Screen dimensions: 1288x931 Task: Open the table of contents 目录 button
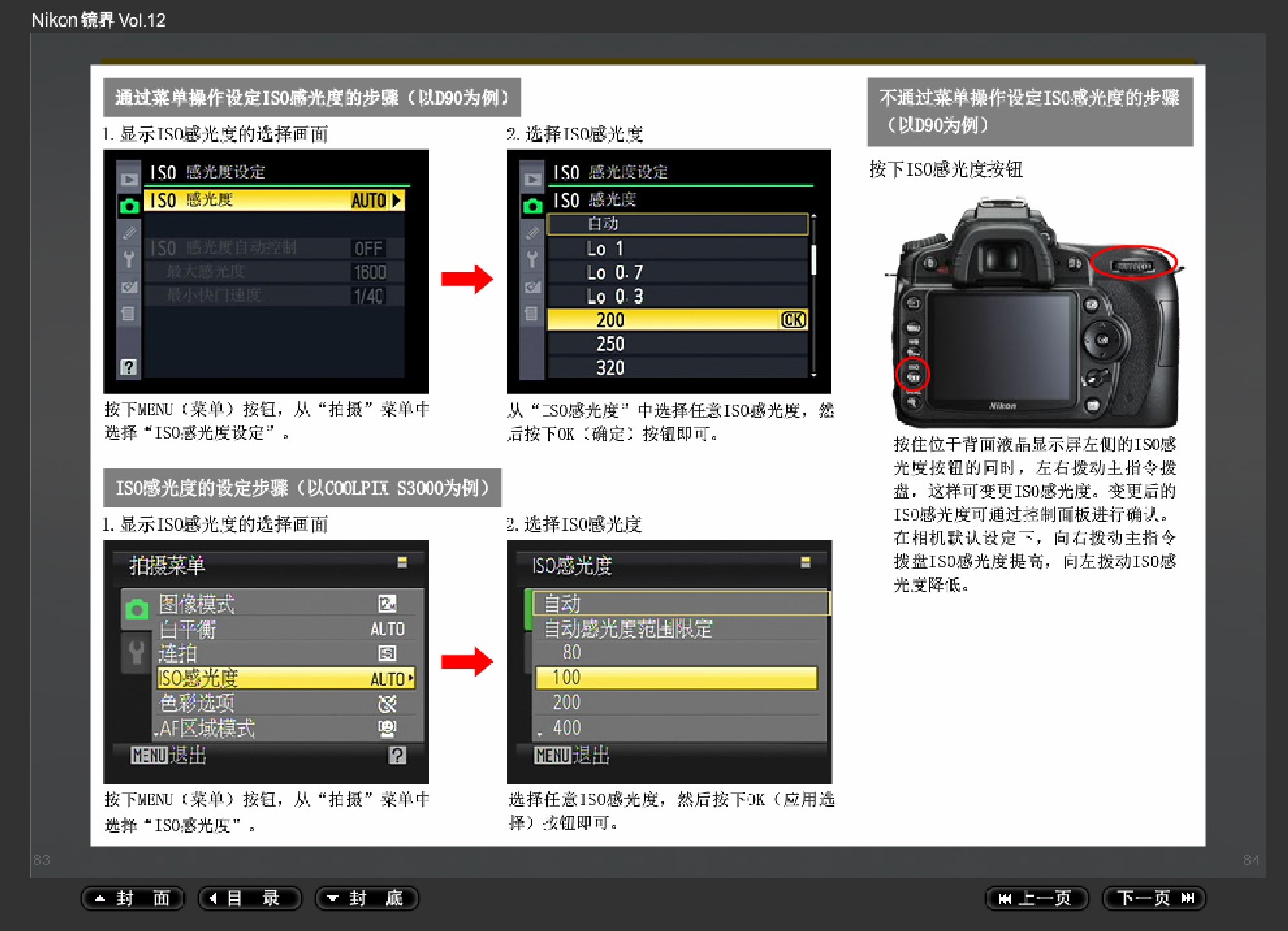pos(250,898)
